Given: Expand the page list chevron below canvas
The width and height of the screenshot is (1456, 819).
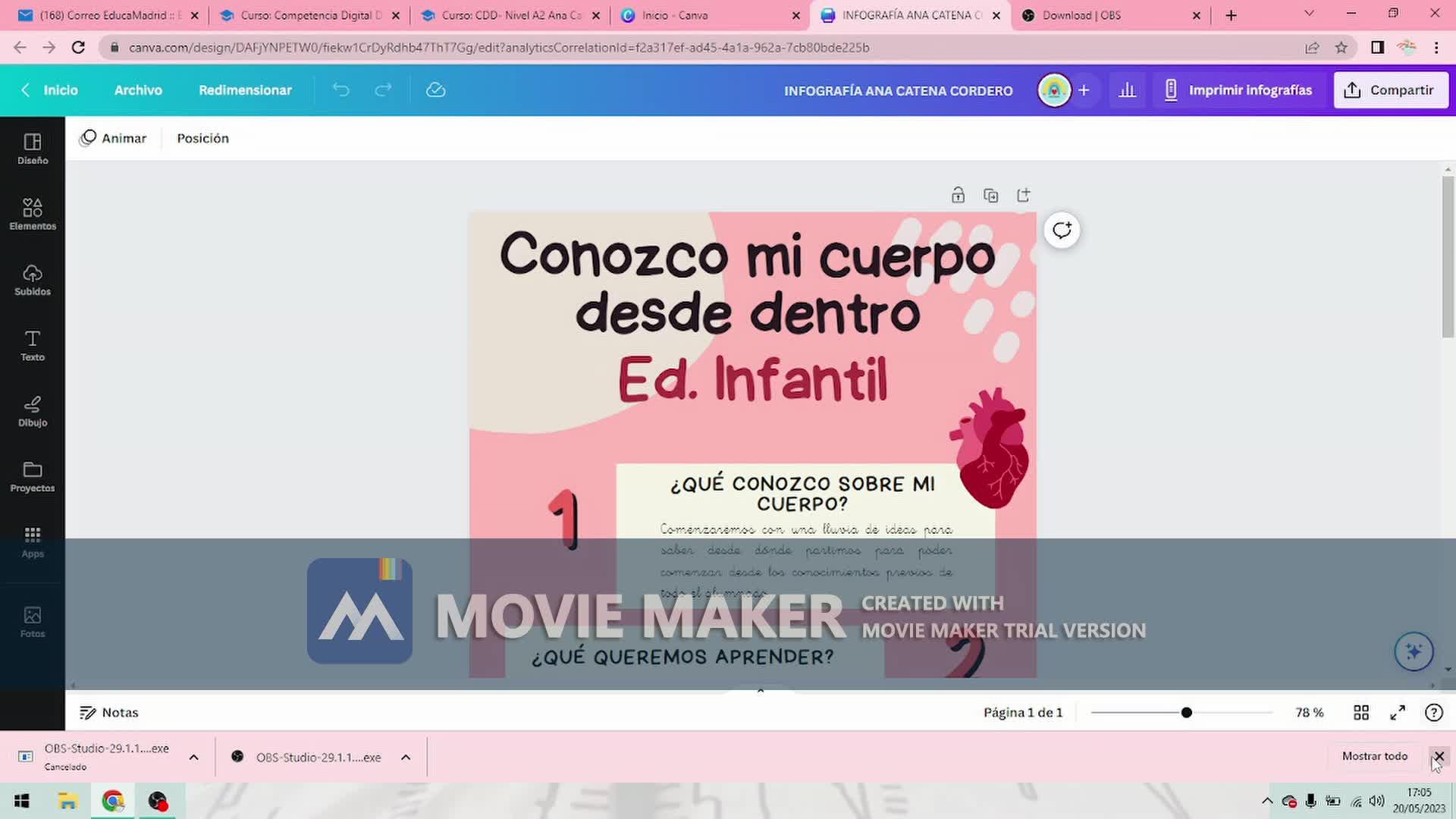Looking at the screenshot, I should (761, 691).
